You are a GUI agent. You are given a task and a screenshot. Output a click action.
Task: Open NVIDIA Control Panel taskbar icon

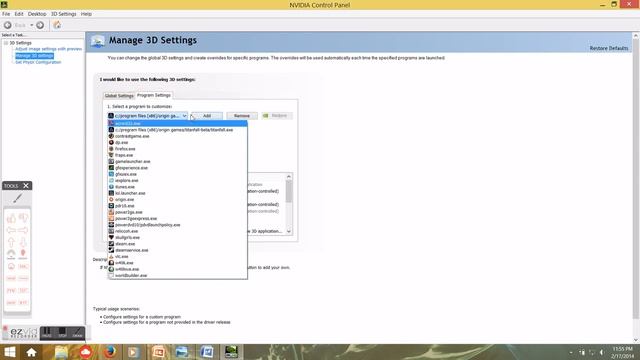tap(231, 352)
